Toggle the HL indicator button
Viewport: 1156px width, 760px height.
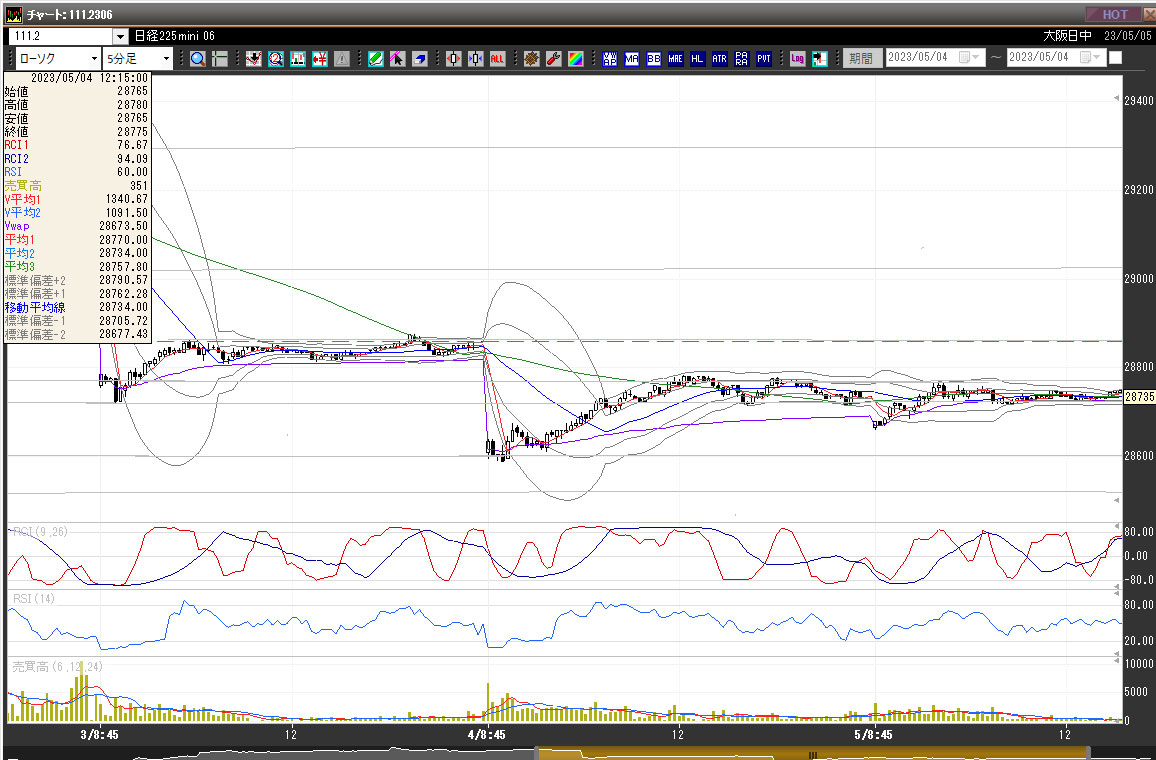point(697,58)
